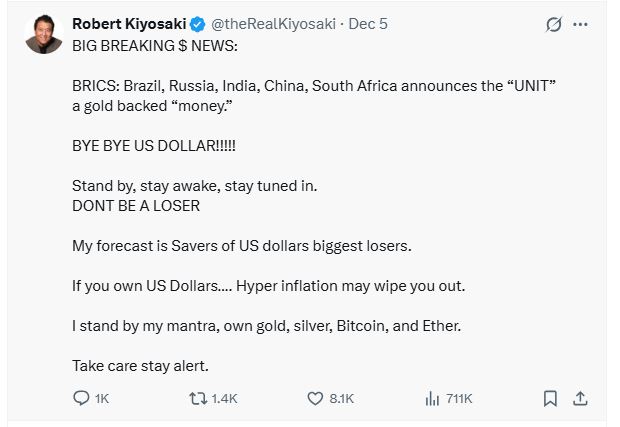Open the three-dot more options menu
Screen dimensions: 620x427
point(580,25)
